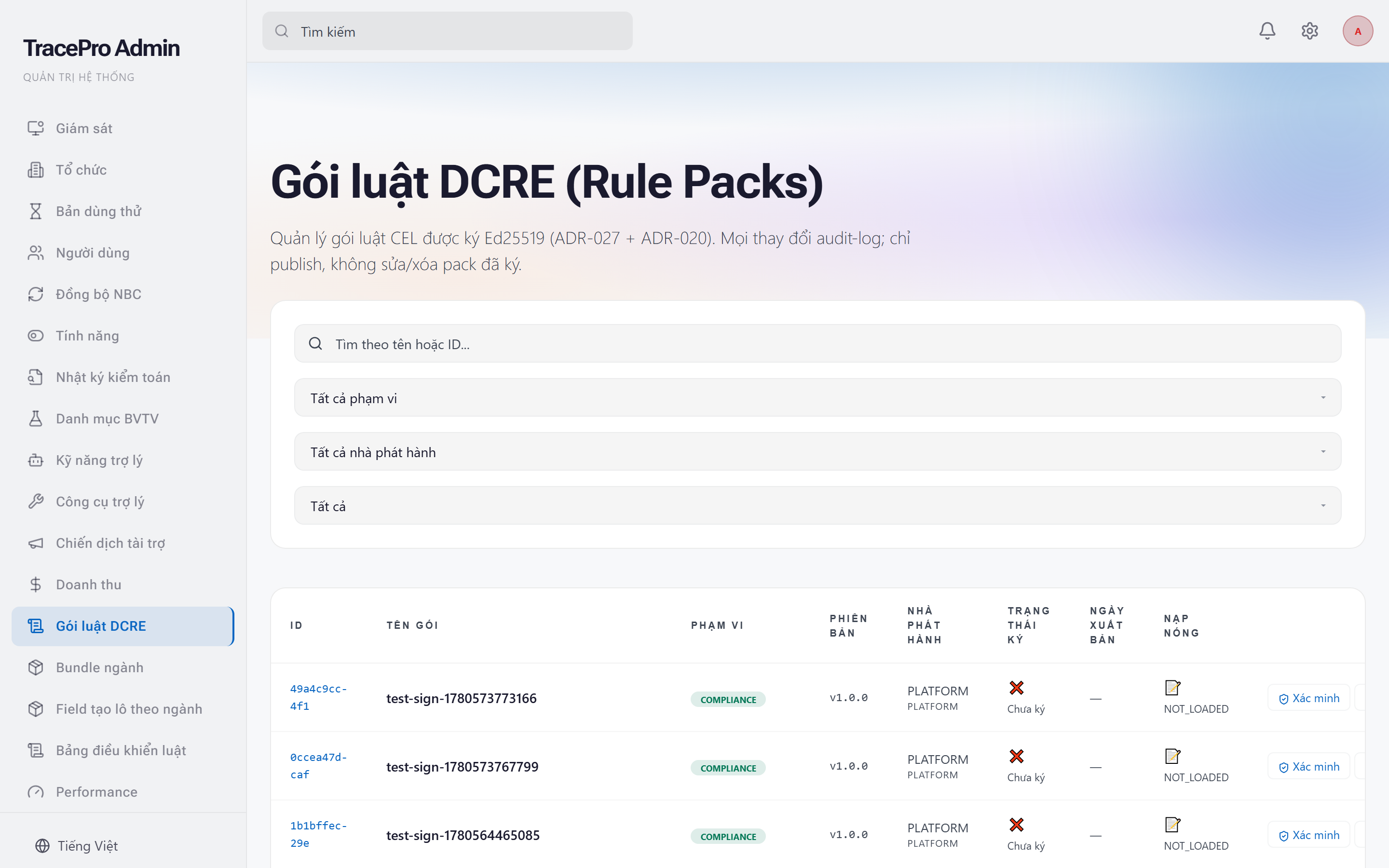Click the Tìm theo tên hoặc ID field
This screenshot has height=868, width=1389.
(817, 344)
